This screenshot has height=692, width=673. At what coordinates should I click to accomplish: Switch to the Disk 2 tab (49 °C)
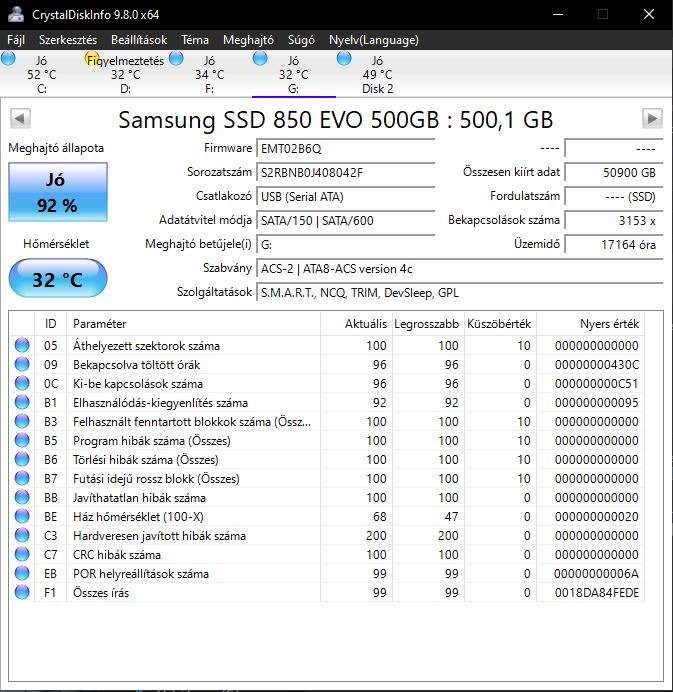(377, 74)
